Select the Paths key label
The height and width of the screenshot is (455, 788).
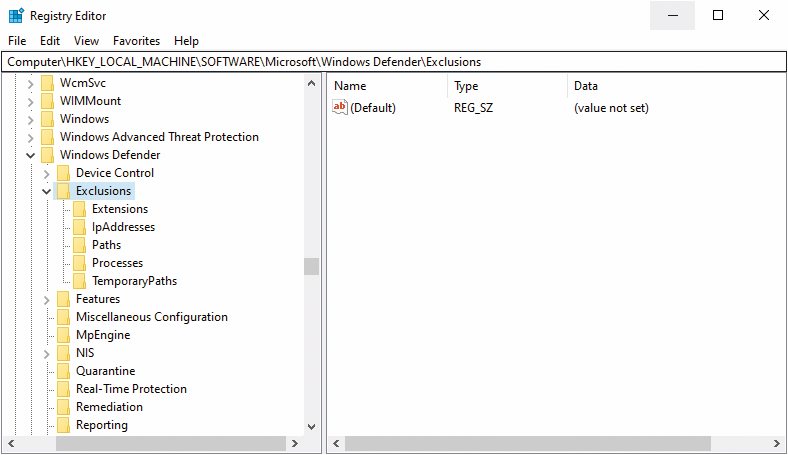[x=107, y=245]
